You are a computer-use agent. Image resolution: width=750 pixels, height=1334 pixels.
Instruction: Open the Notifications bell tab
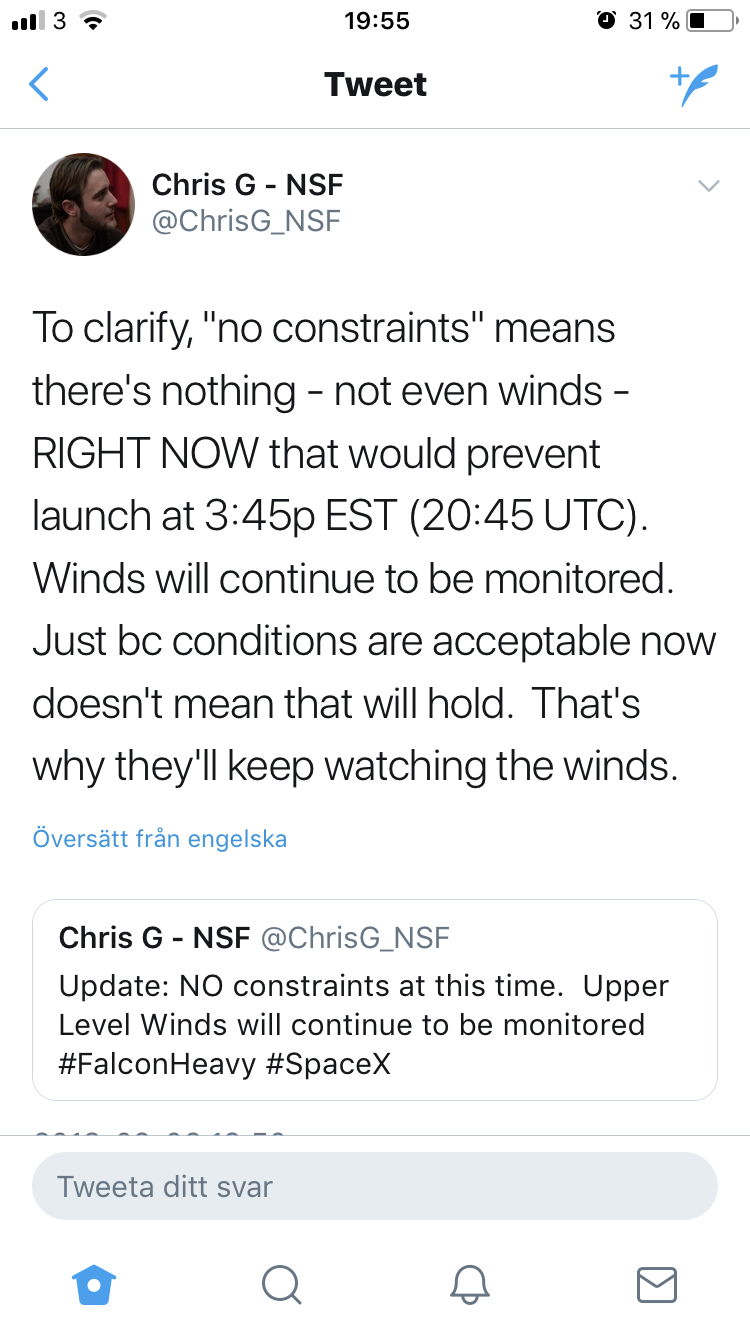[469, 1283]
